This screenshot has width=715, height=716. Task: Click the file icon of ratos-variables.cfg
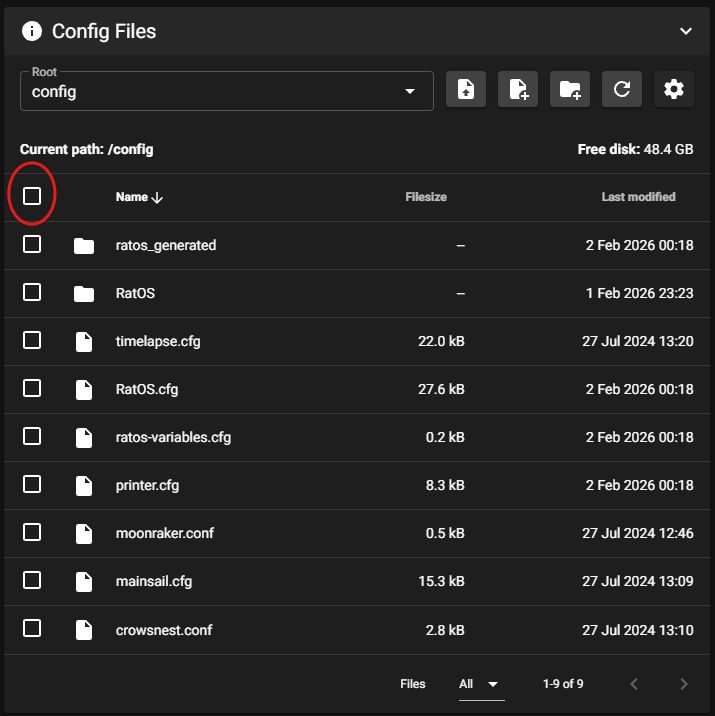click(x=84, y=437)
